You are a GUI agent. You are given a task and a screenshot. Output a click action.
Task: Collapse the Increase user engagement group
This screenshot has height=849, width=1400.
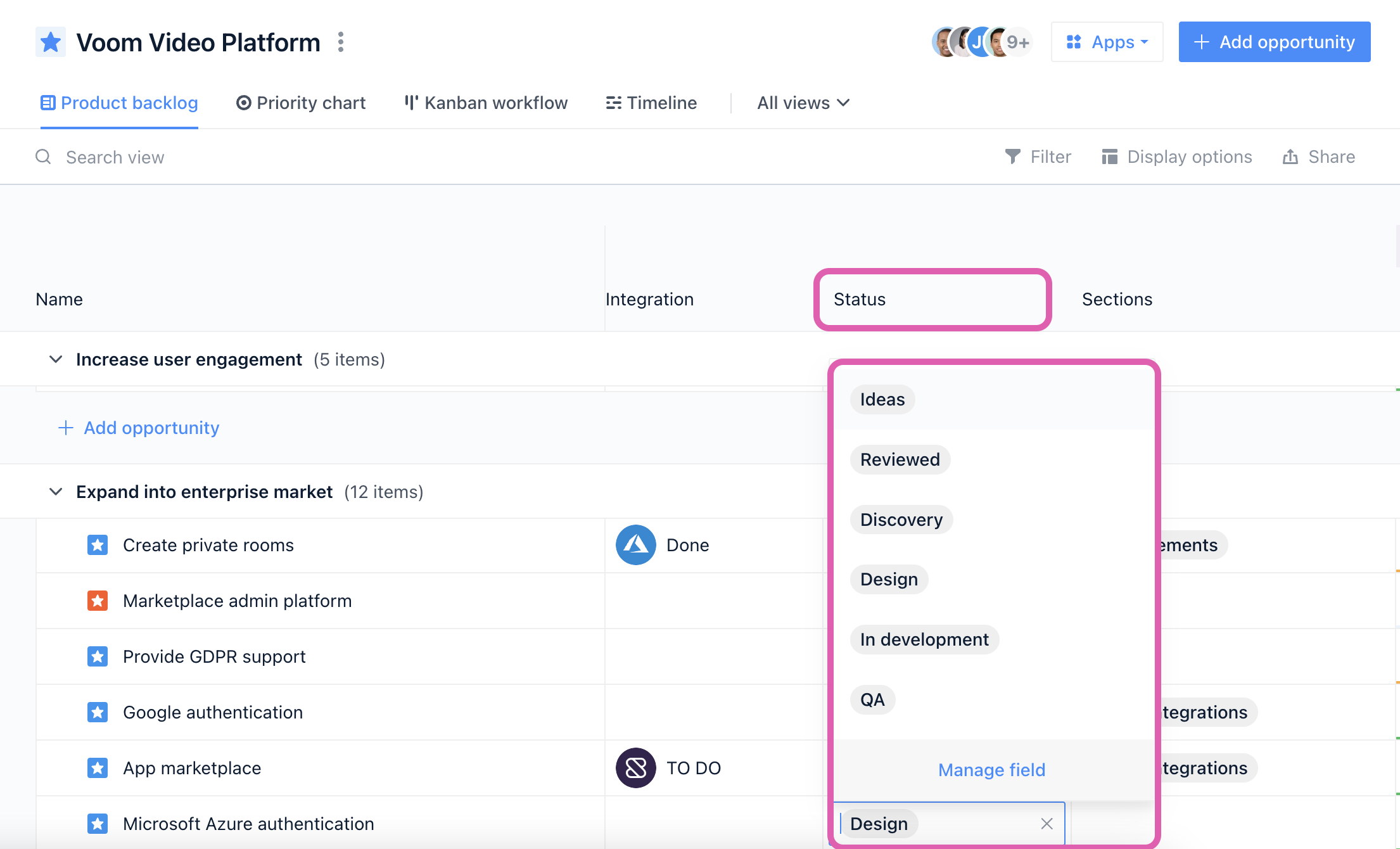click(x=56, y=359)
